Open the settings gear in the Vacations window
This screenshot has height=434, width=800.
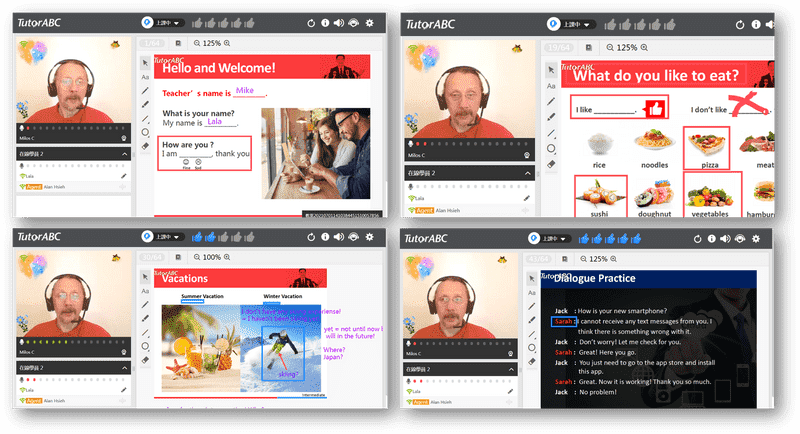(x=369, y=237)
